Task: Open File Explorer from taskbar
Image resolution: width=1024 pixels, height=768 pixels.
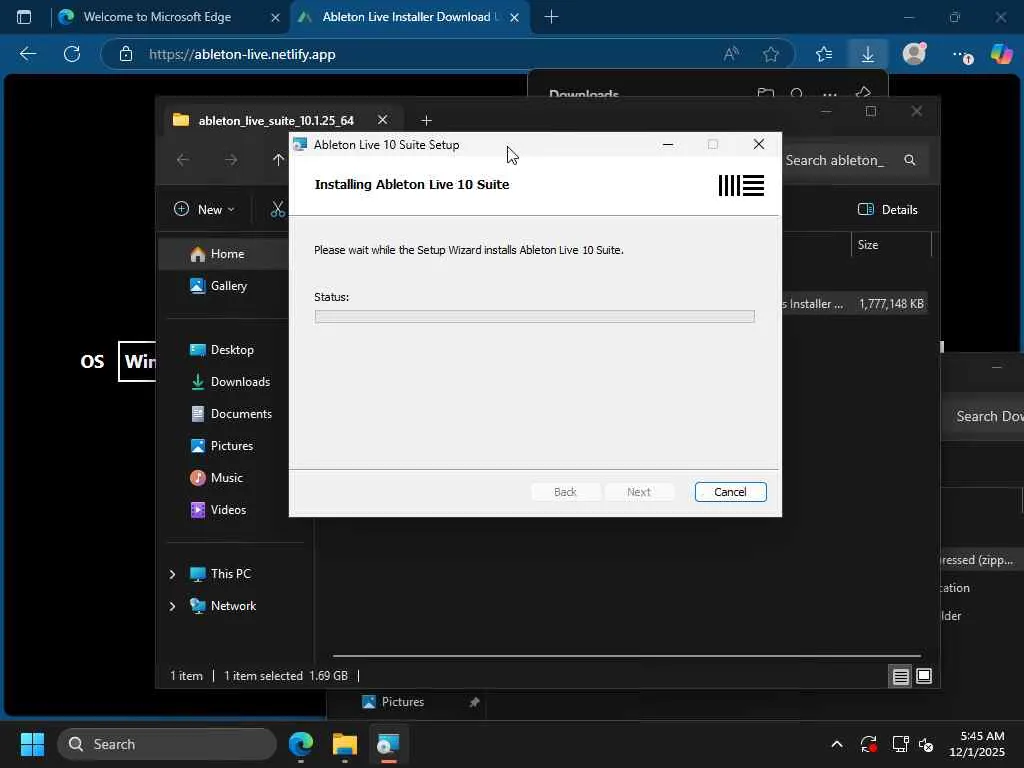Action: click(x=345, y=744)
